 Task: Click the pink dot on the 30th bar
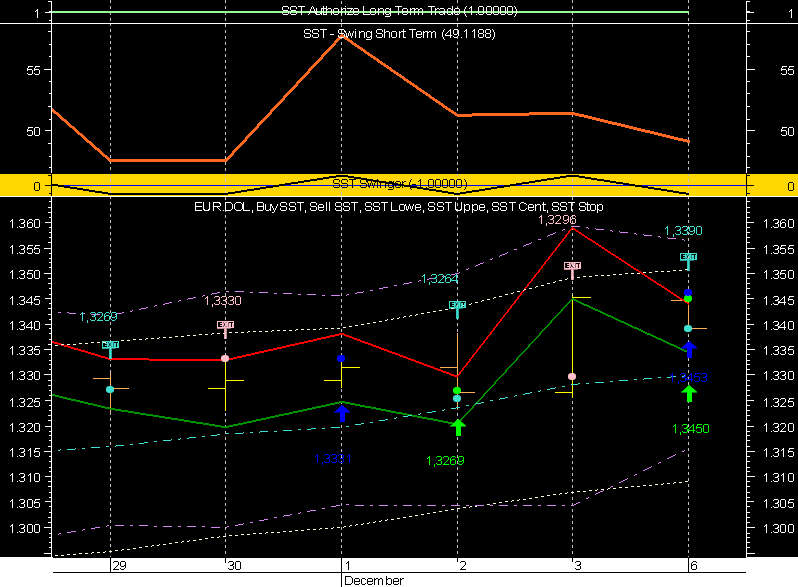[x=225, y=358]
